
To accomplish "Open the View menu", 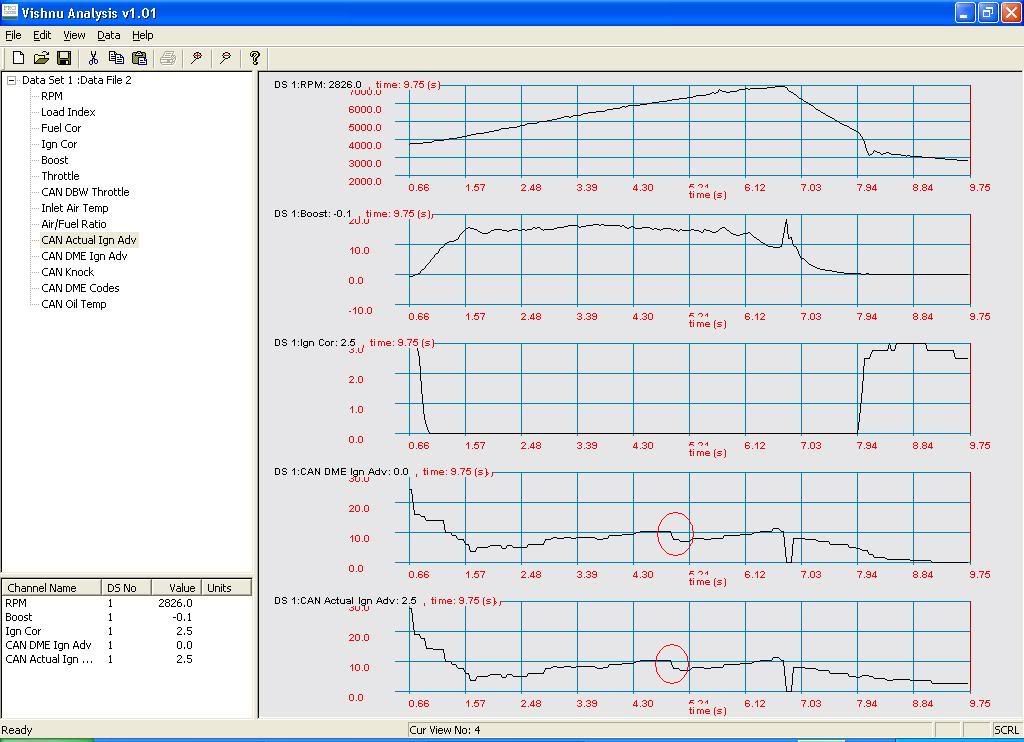I will pyautogui.click(x=74, y=35).
